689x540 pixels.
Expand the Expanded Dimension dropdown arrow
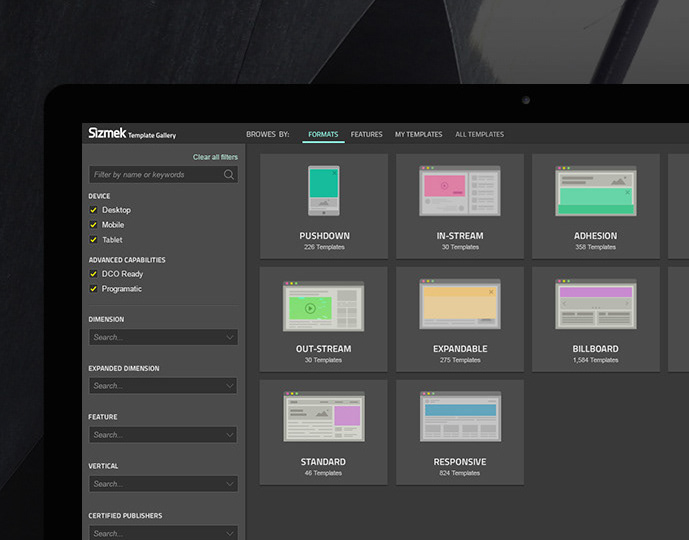click(x=230, y=386)
